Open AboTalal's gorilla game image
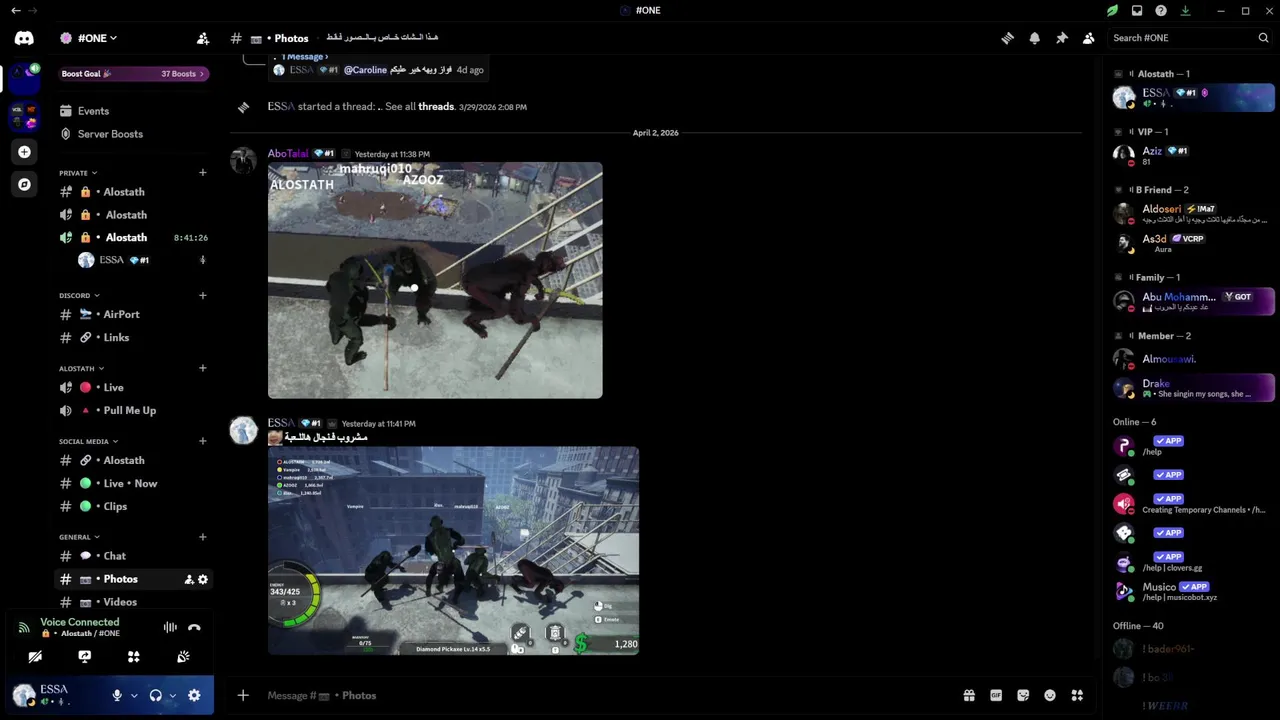This screenshot has width=1280, height=720. tap(435, 280)
